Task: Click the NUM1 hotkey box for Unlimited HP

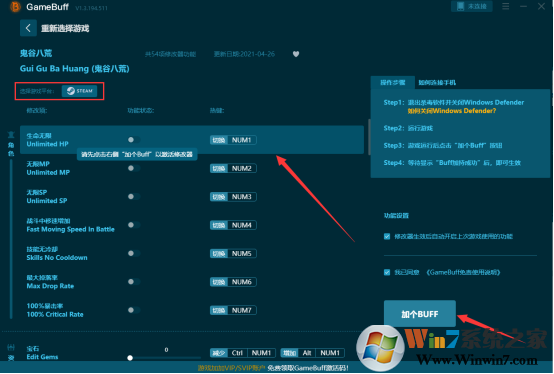Action: (x=233, y=140)
